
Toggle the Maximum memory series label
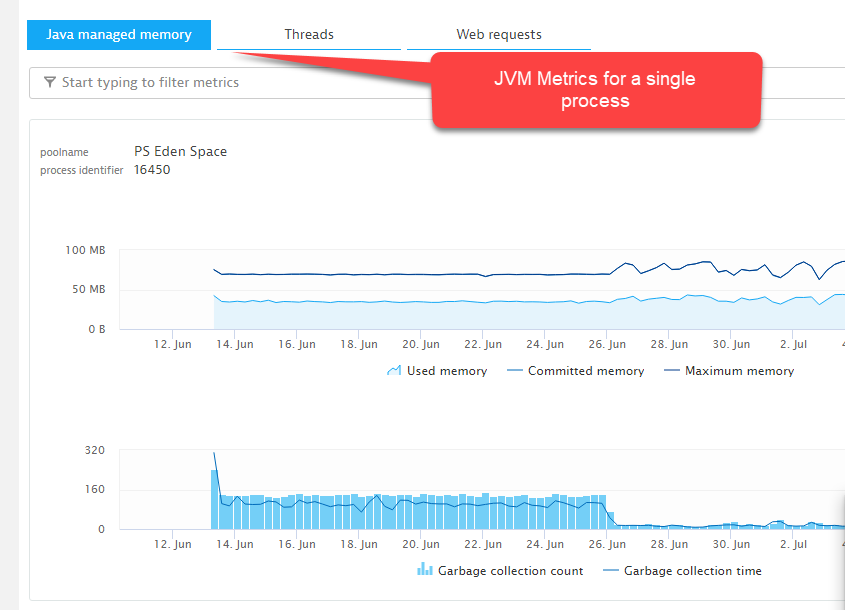click(739, 371)
